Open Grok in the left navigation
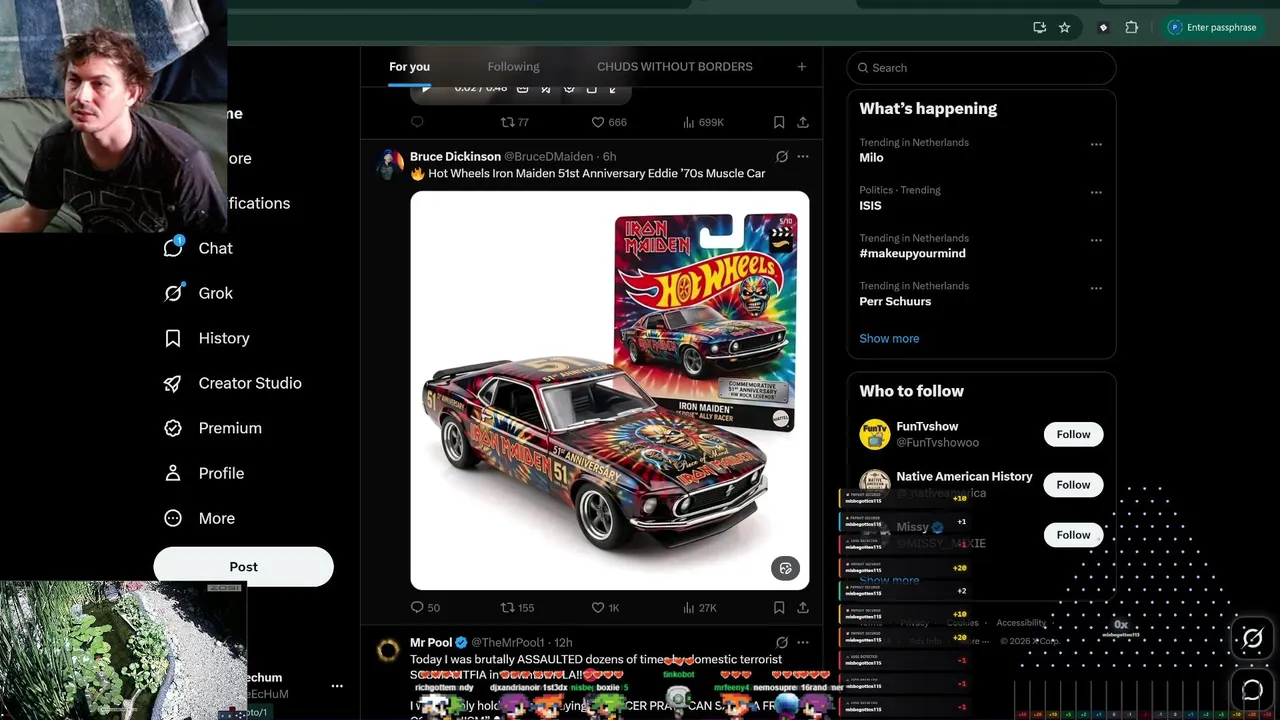Image resolution: width=1280 pixels, height=720 pixels. pyautogui.click(x=198, y=293)
